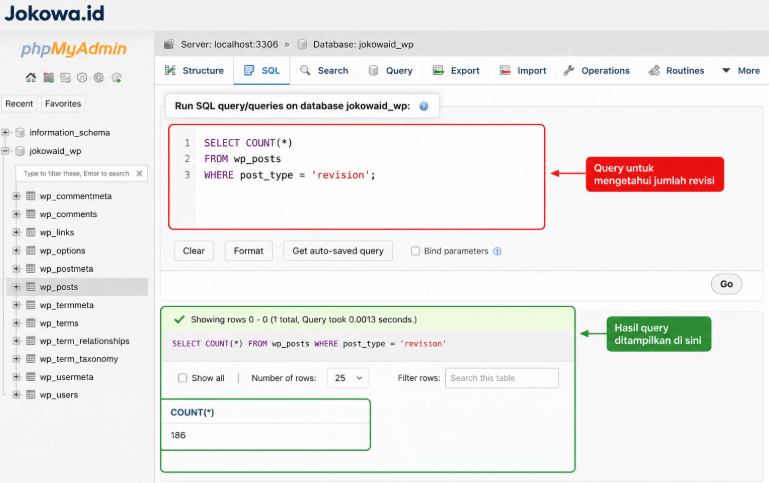Click the wp_links table icon
The image size is (769, 483).
30,232
